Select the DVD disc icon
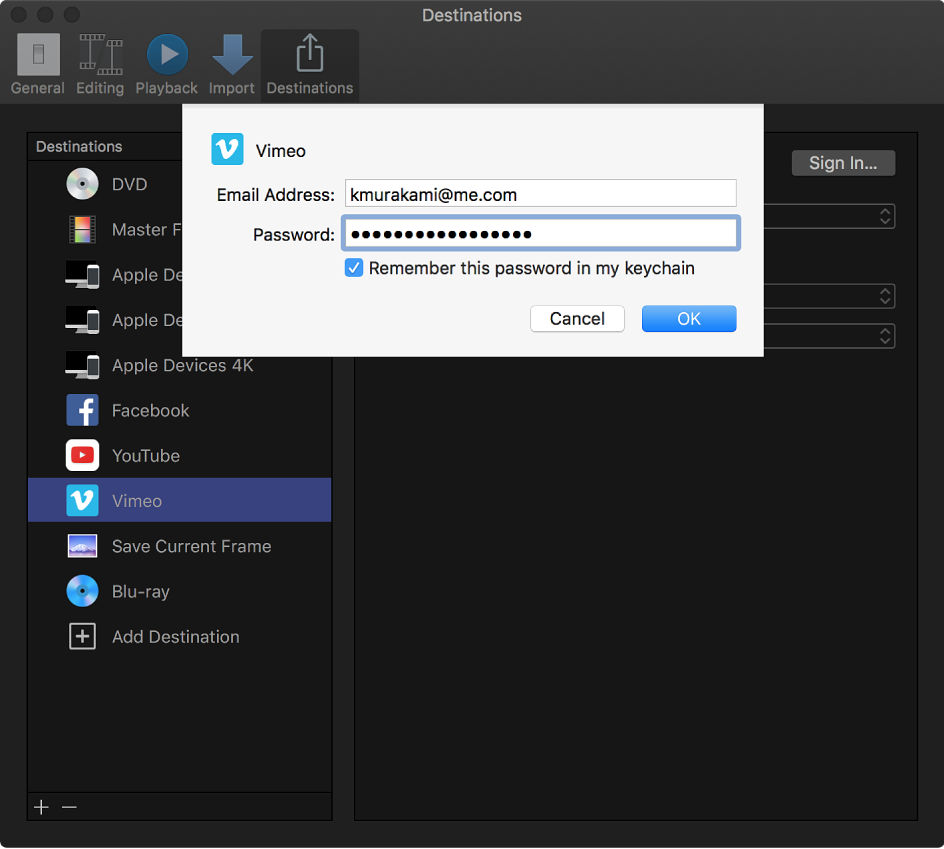 pyautogui.click(x=82, y=184)
